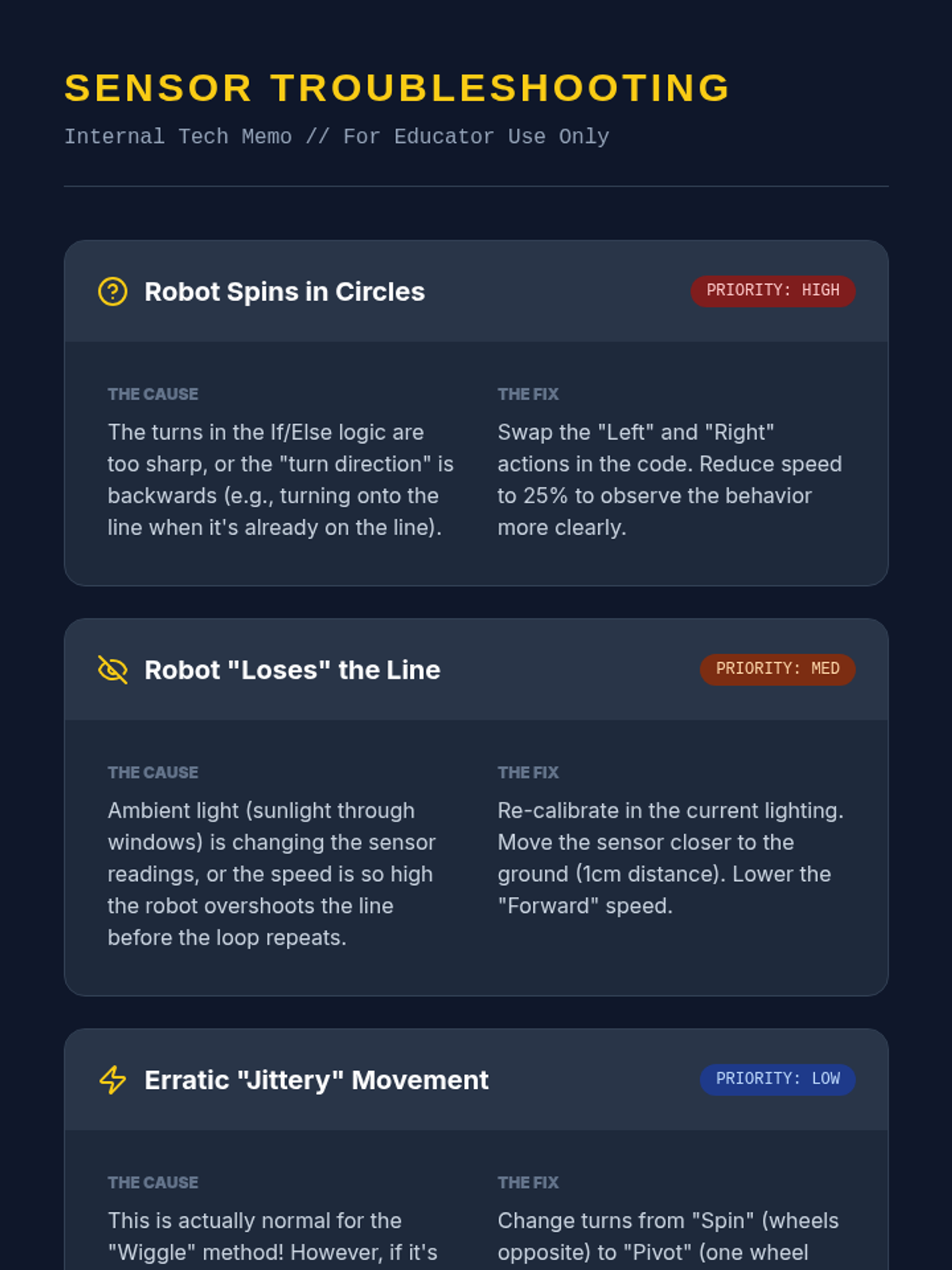Click the Spin to Pivot fix text
Image resolution: width=952 pixels, height=1270 pixels.
[x=669, y=1238]
